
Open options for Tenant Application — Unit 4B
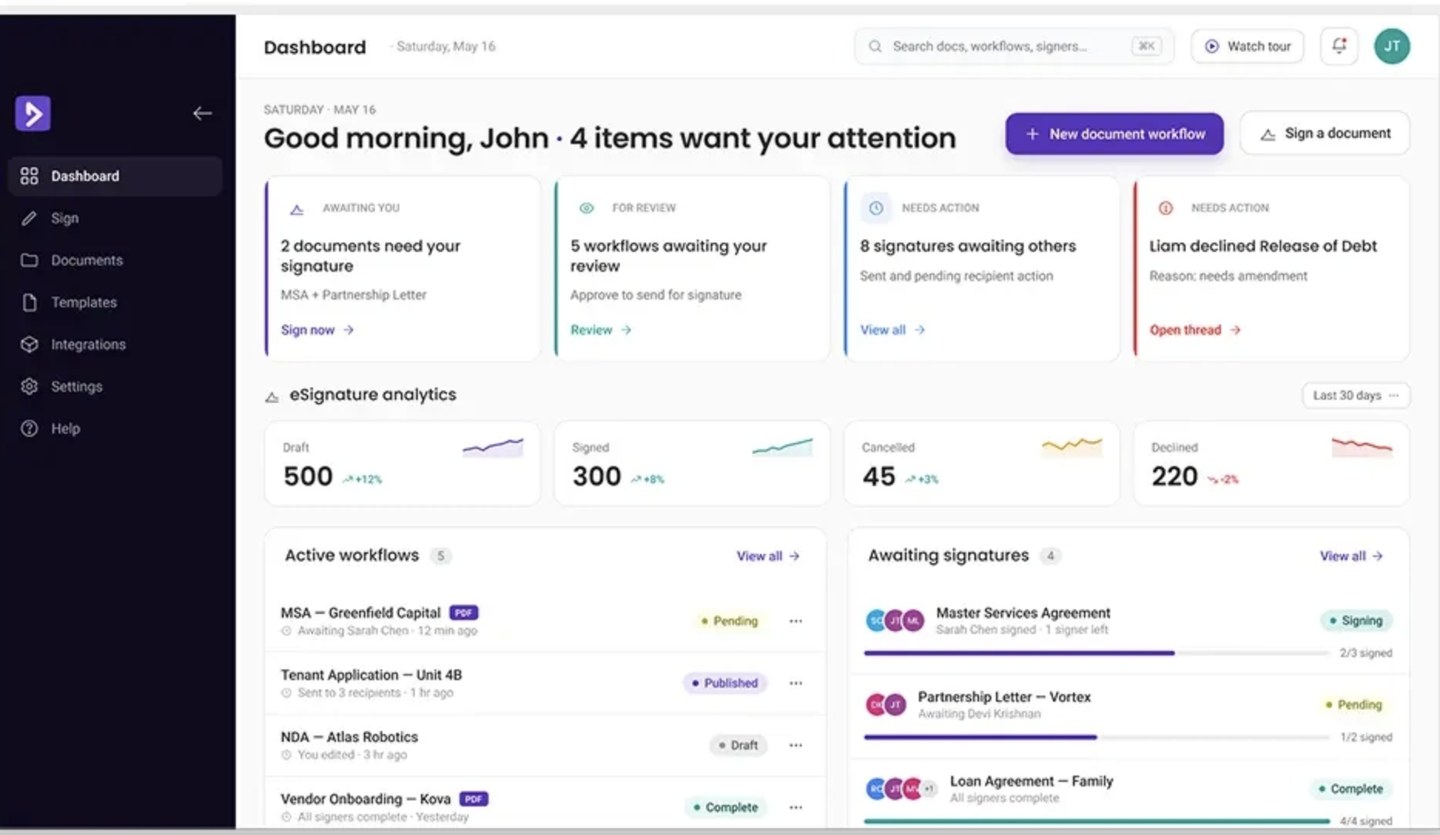point(796,683)
